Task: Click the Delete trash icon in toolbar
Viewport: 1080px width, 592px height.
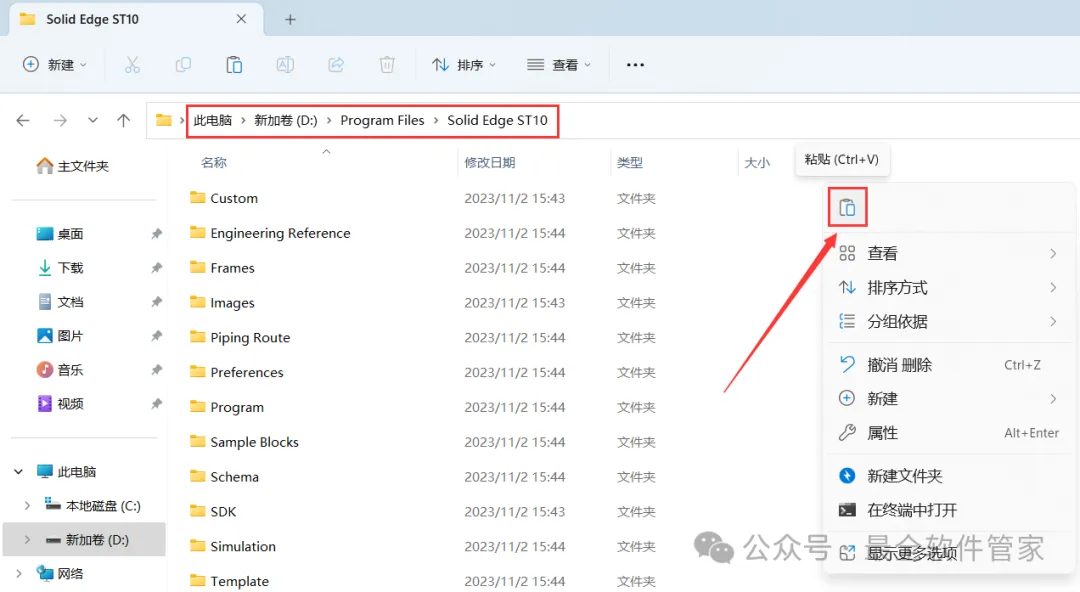Action: (x=387, y=65)
